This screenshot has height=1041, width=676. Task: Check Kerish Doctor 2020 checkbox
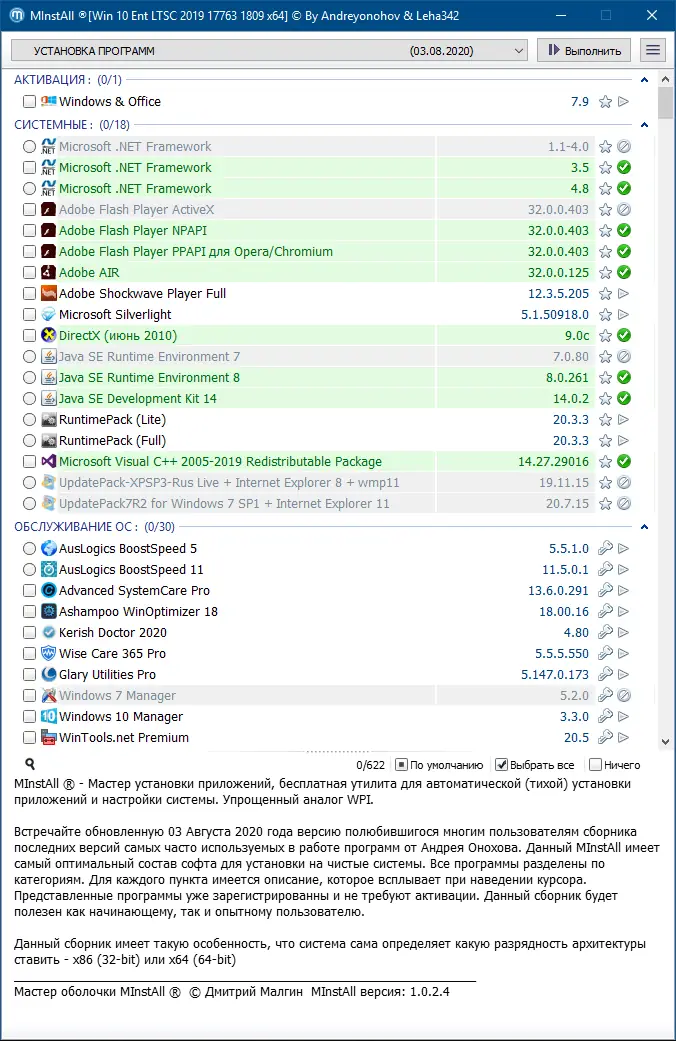pos(29,633)
